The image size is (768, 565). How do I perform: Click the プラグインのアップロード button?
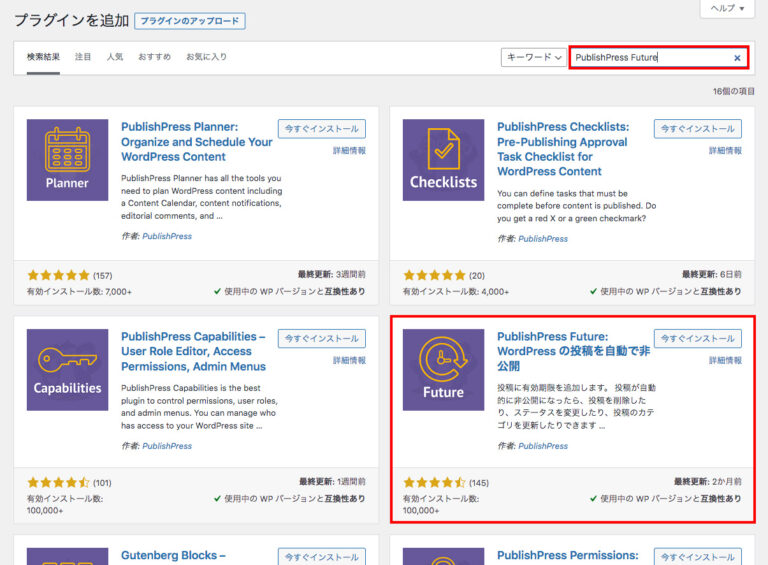189,20
